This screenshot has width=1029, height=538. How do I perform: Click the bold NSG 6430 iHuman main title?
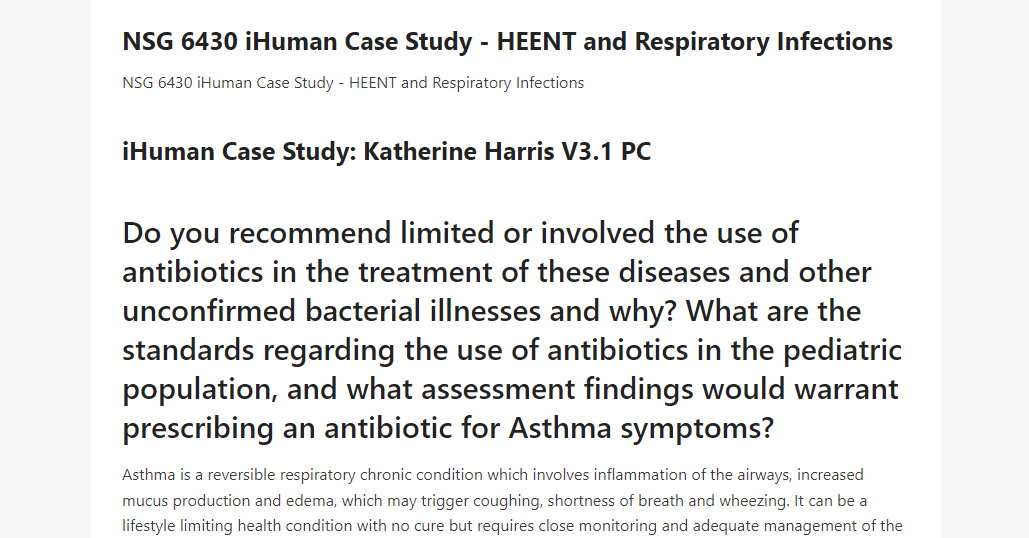click(x=507, y=41)
